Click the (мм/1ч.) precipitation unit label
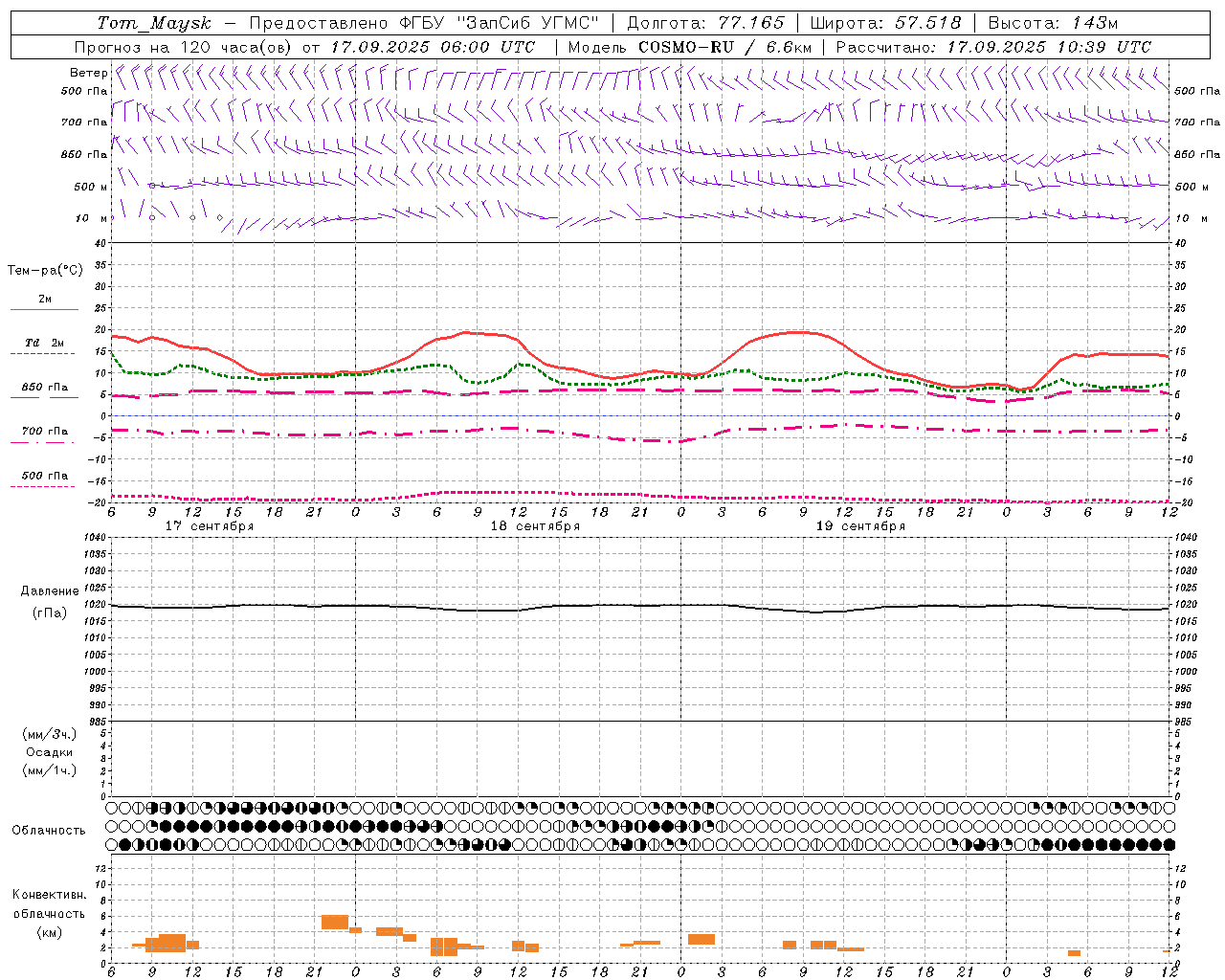1225x980 pixels. coord(49,770)
